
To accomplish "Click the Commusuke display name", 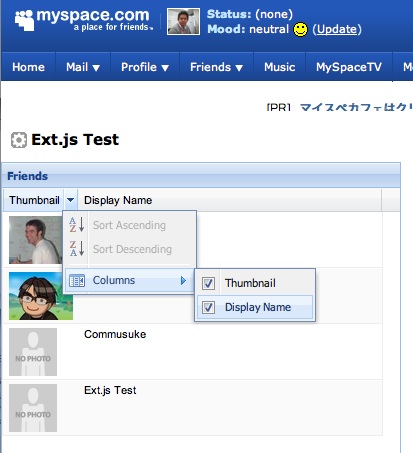I will 115,334.
